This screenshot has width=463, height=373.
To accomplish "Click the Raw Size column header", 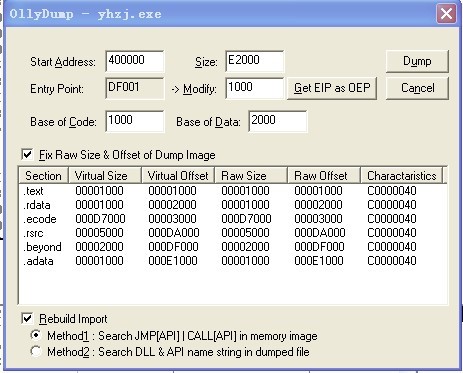I will (251, 176).
